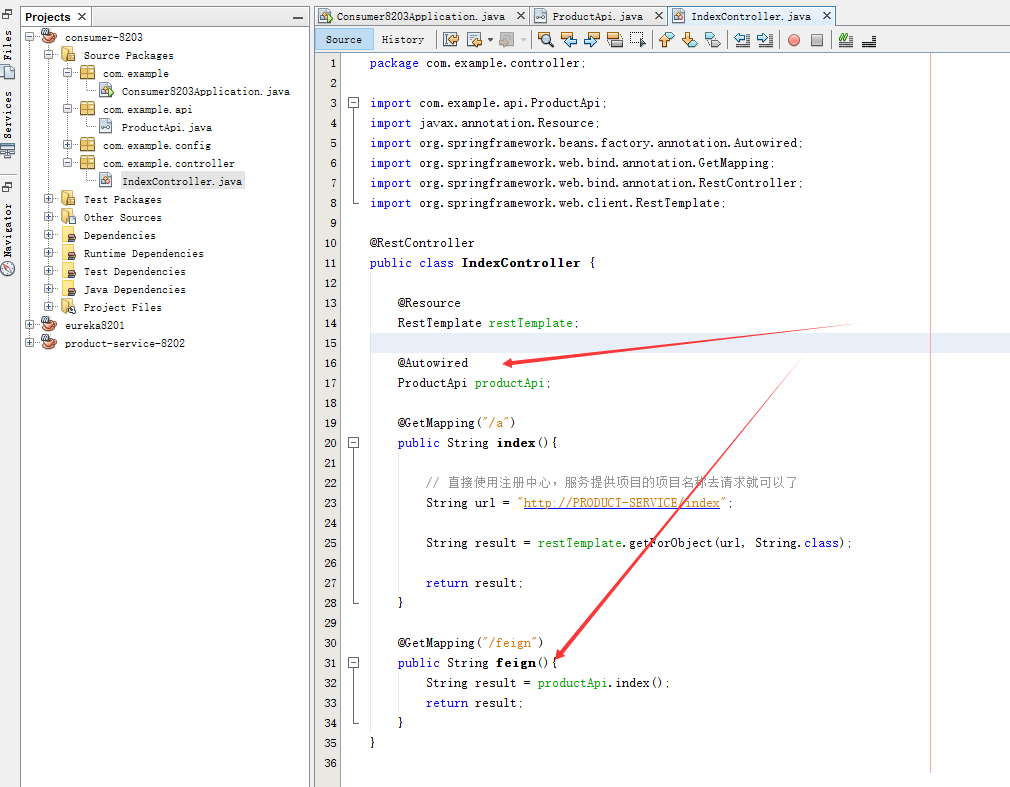Collapse the Source Packages node
The width and height of the screenshot is (1010, 787).
pos(48,55)
